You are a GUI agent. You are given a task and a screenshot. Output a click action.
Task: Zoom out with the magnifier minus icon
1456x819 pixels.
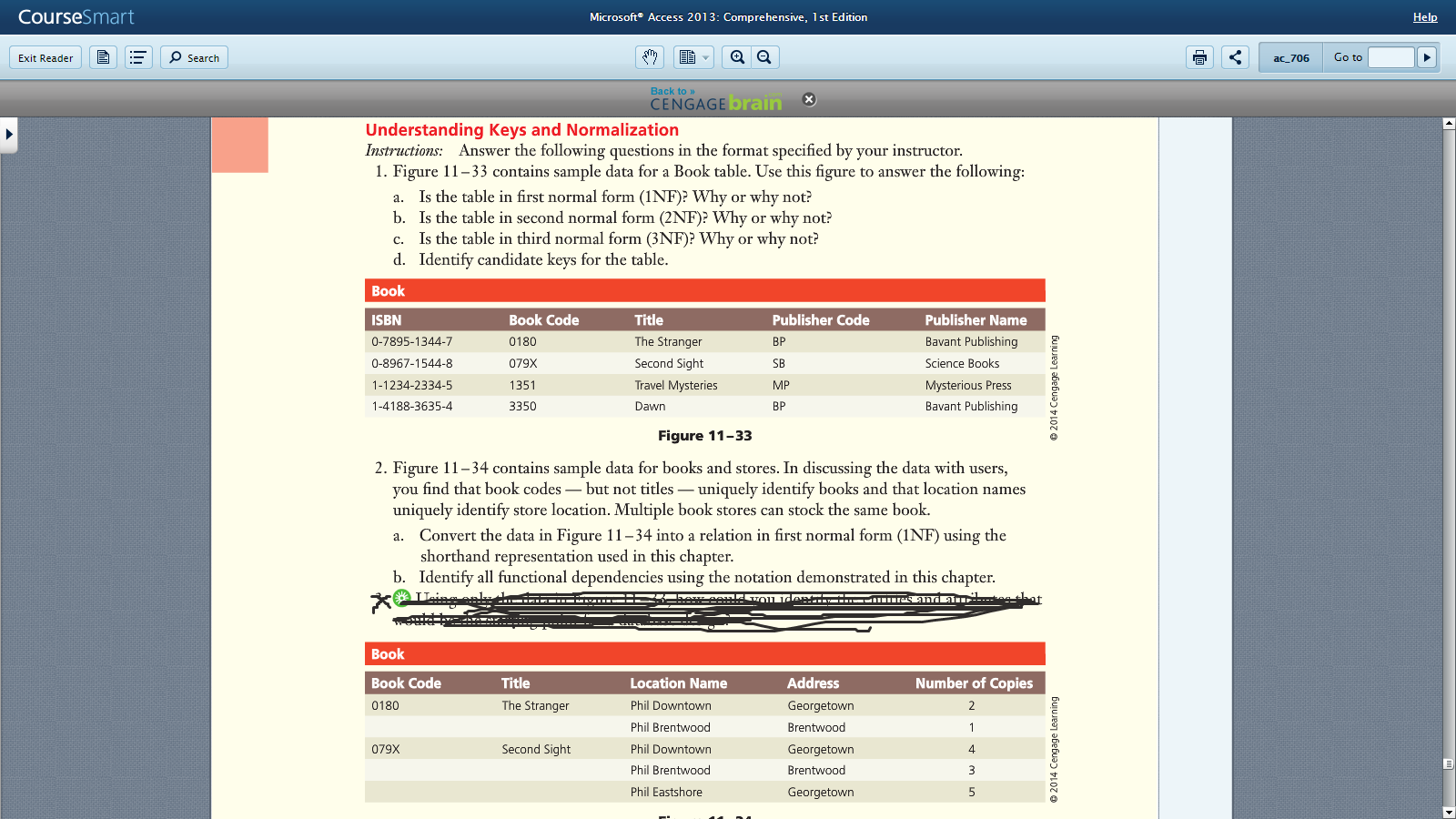[764, 57]
